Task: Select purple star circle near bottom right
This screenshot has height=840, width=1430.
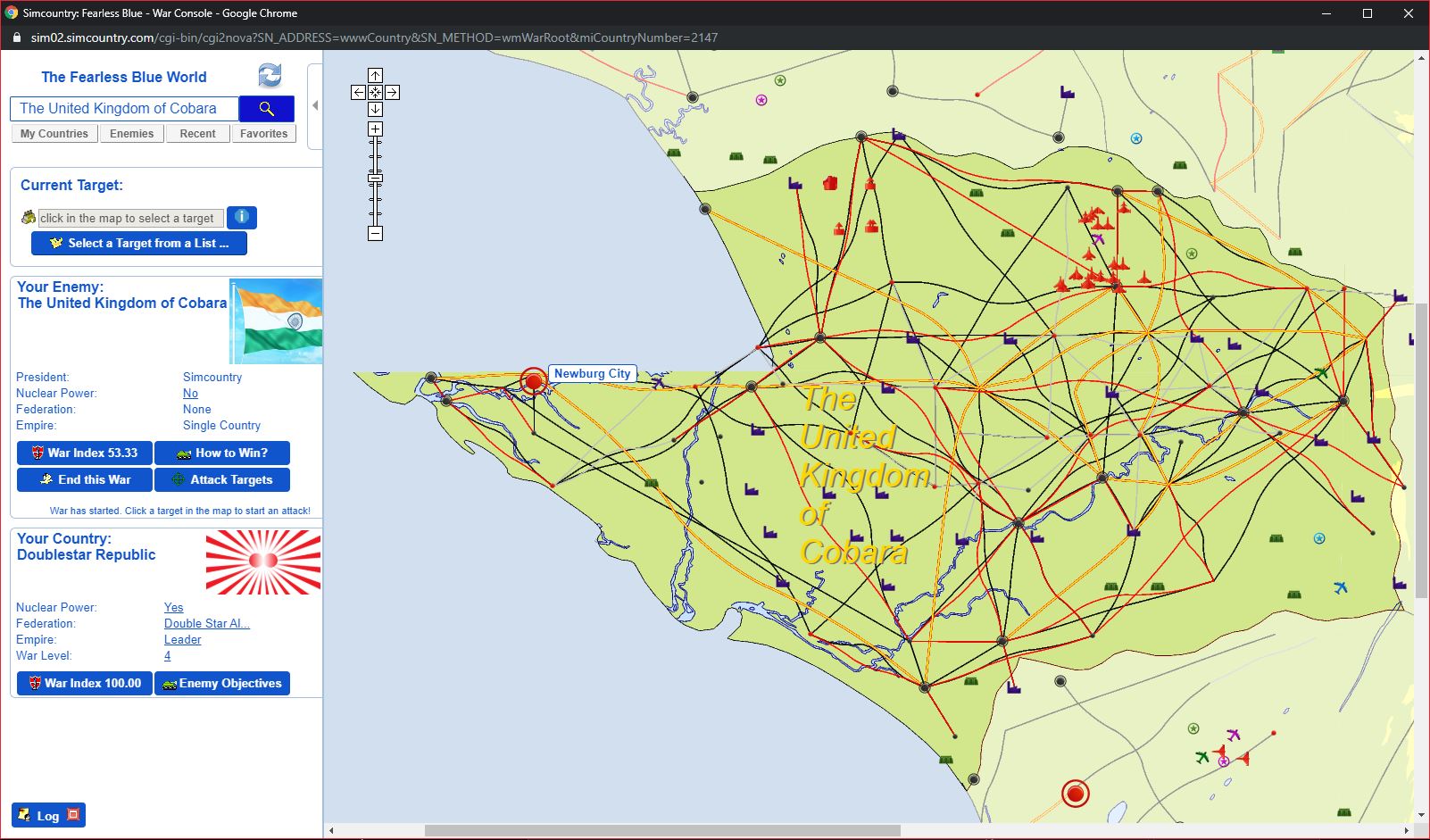Action: 1224,761
